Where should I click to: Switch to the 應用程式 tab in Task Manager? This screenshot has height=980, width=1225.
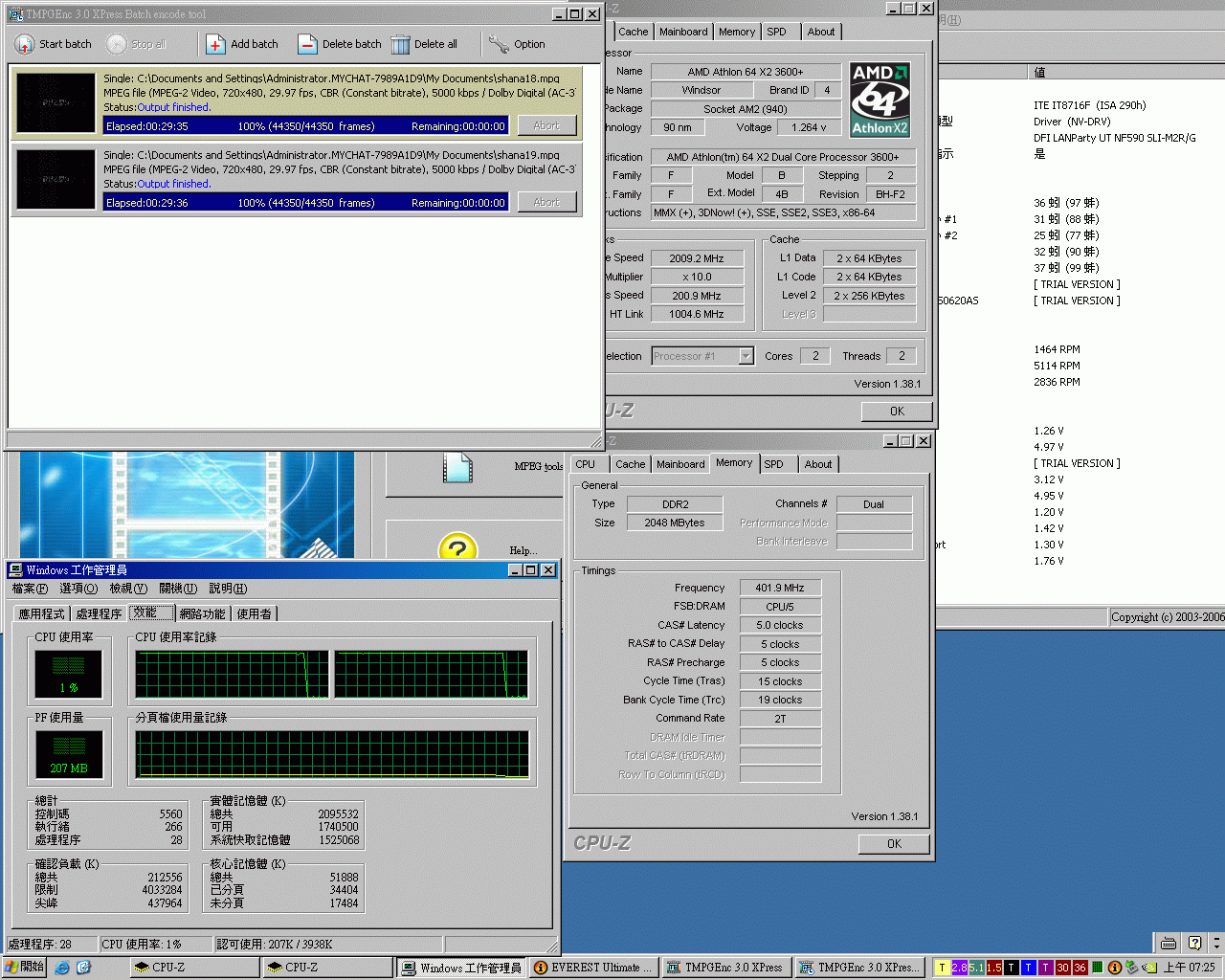tap(41, 613)
